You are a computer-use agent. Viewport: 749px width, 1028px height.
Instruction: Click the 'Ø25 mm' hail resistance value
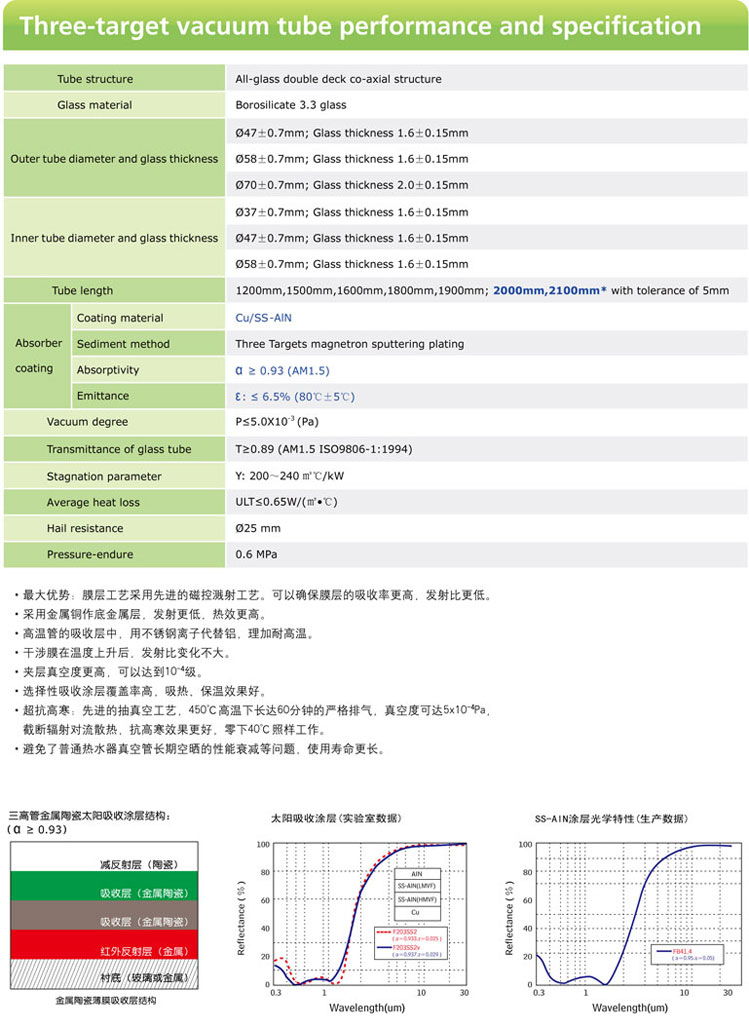(x=258, y=528)
